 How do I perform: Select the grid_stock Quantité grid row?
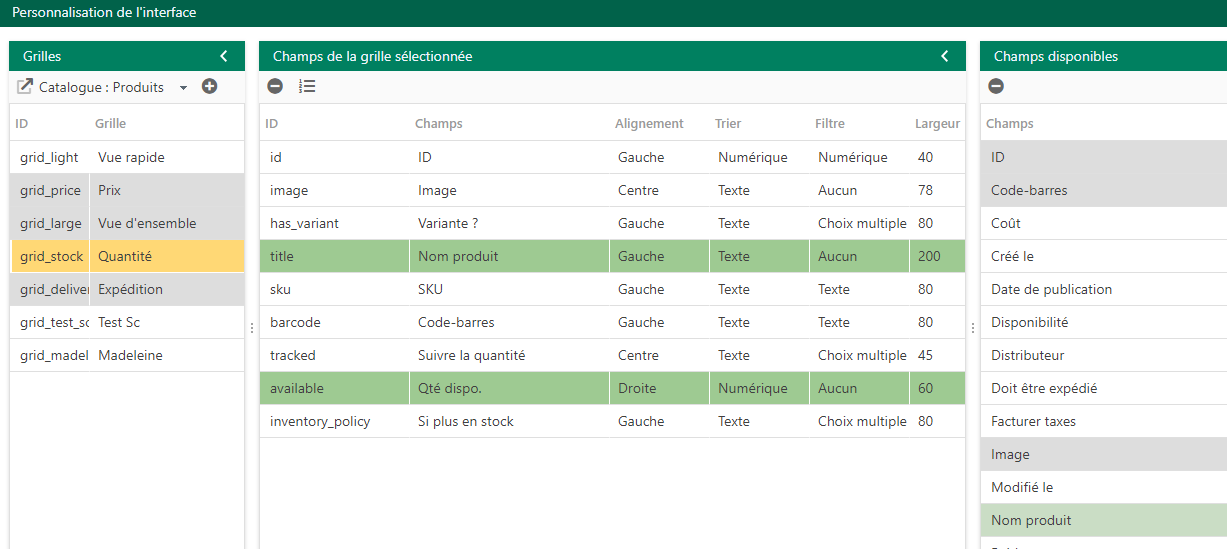[x=127, y=256]
